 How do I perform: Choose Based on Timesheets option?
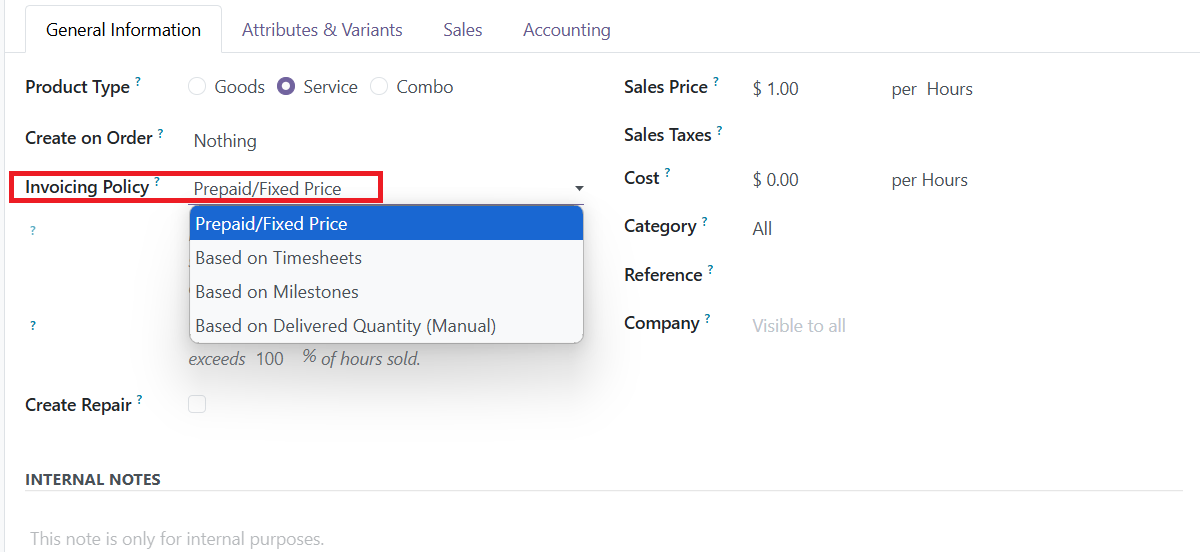tap(386, 257)
